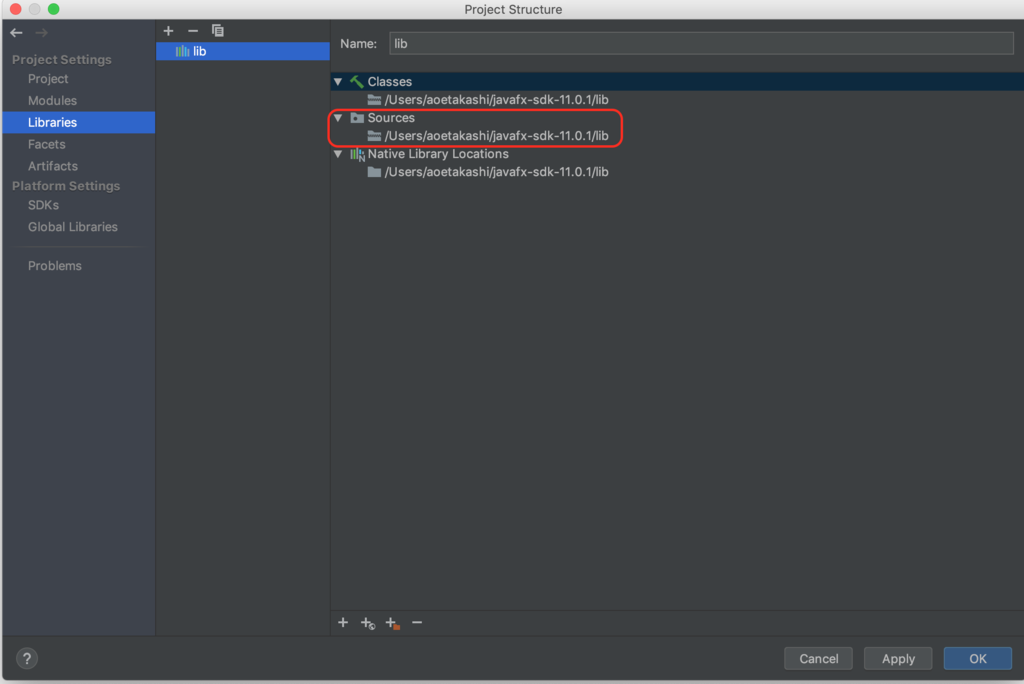Click the Native Library Locations icon
This screenshot has height=684, width=1024.
tap(357, 154)
